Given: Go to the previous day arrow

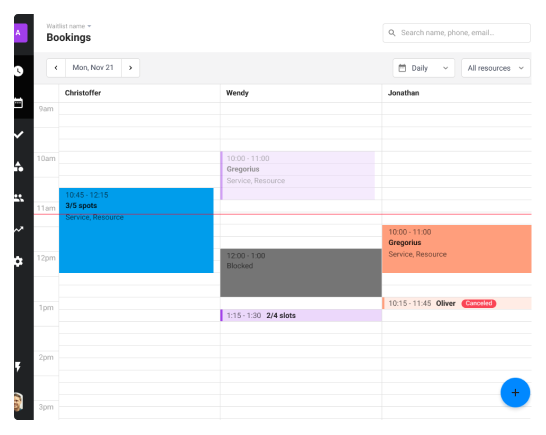Looking at the screenshot, I should pyautogui.click(x=56, y=68).
